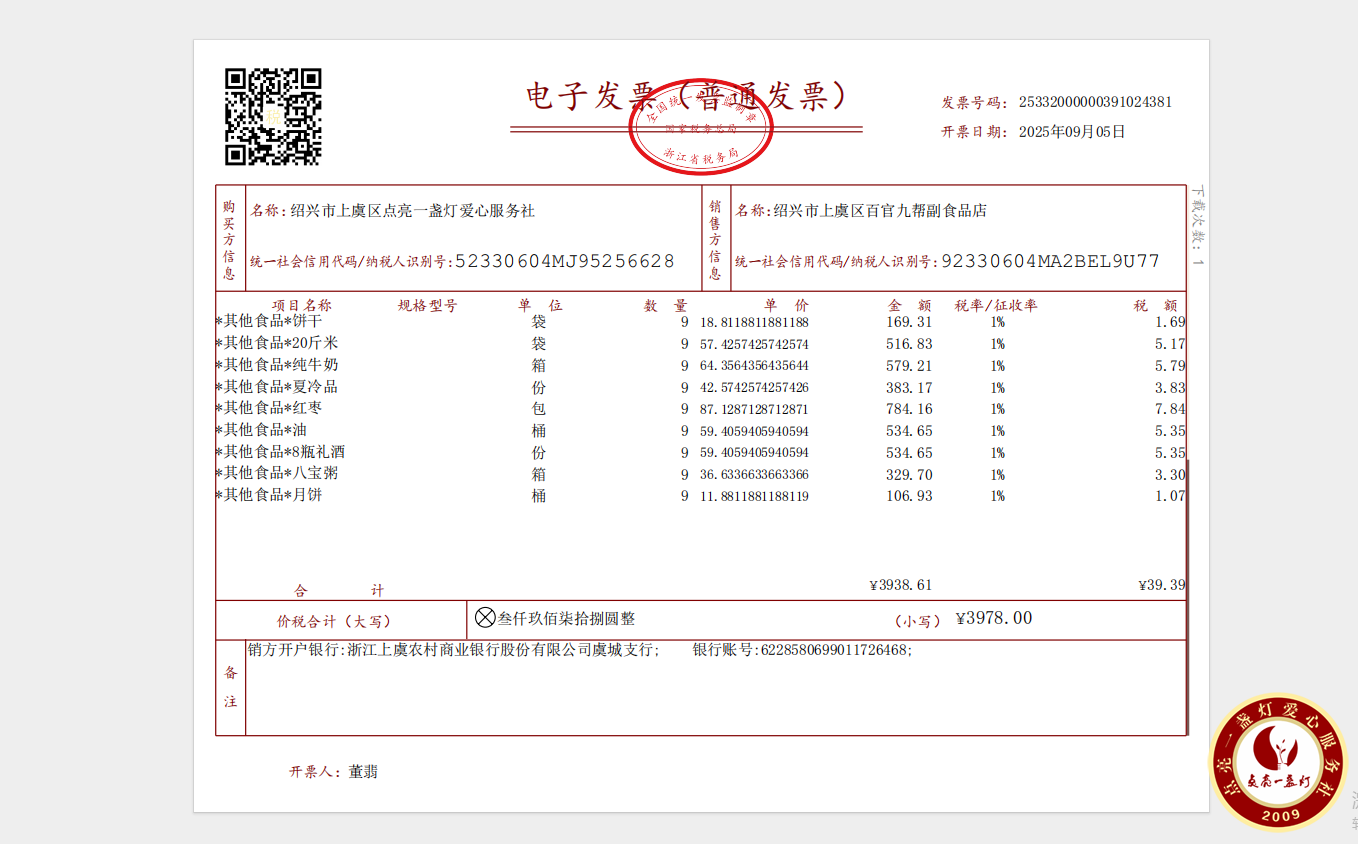
Task: Click unit price 18.8118811881188
Action: coord(754,322)
